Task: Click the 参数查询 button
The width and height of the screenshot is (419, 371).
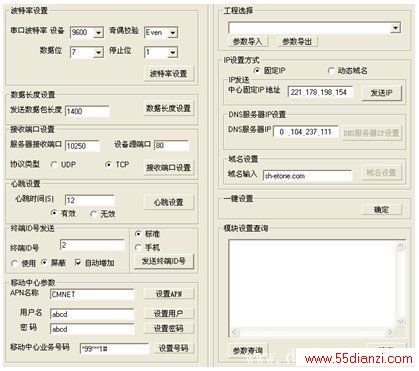Action: click(248, 351)
